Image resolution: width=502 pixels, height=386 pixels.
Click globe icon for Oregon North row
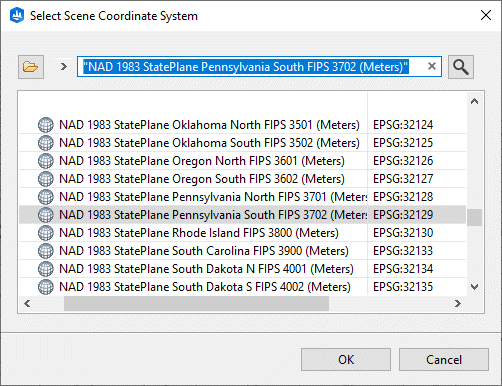click(x=45, y=161)
